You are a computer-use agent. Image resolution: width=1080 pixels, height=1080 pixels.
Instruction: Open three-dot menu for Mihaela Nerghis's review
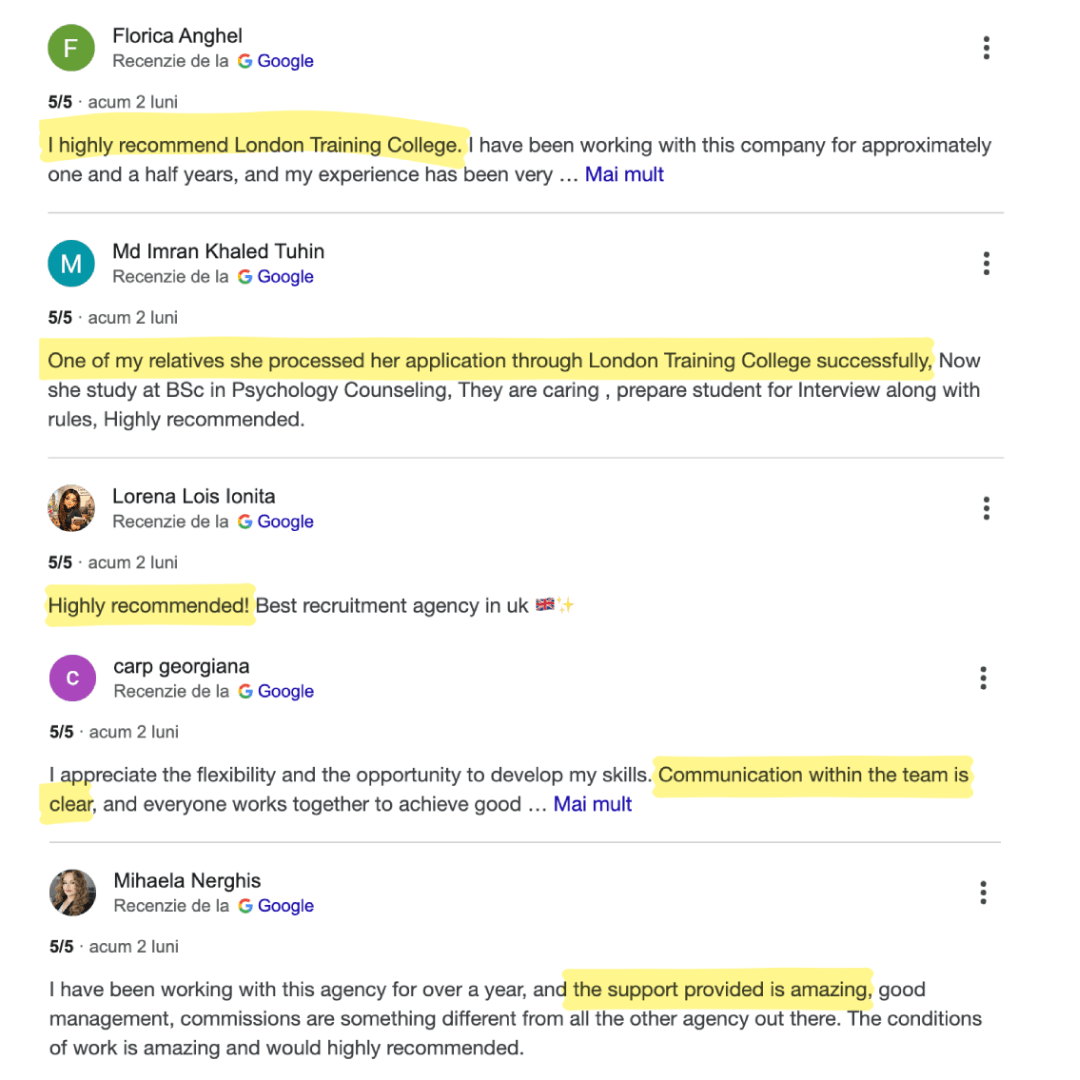coord(983,893)
